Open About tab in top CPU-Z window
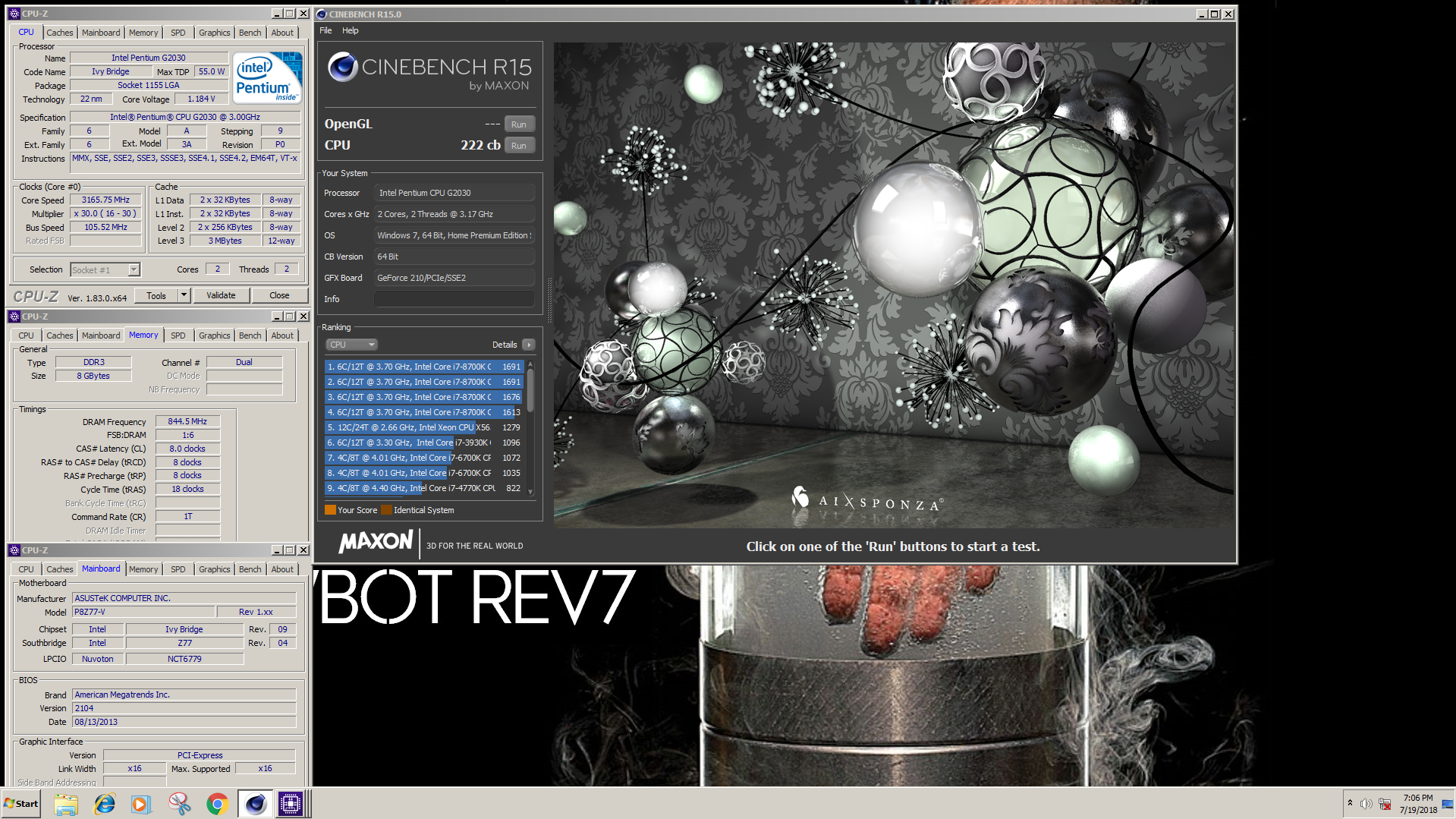Image resolution: width=1456 pixels, height=819 pixels. 282,33
